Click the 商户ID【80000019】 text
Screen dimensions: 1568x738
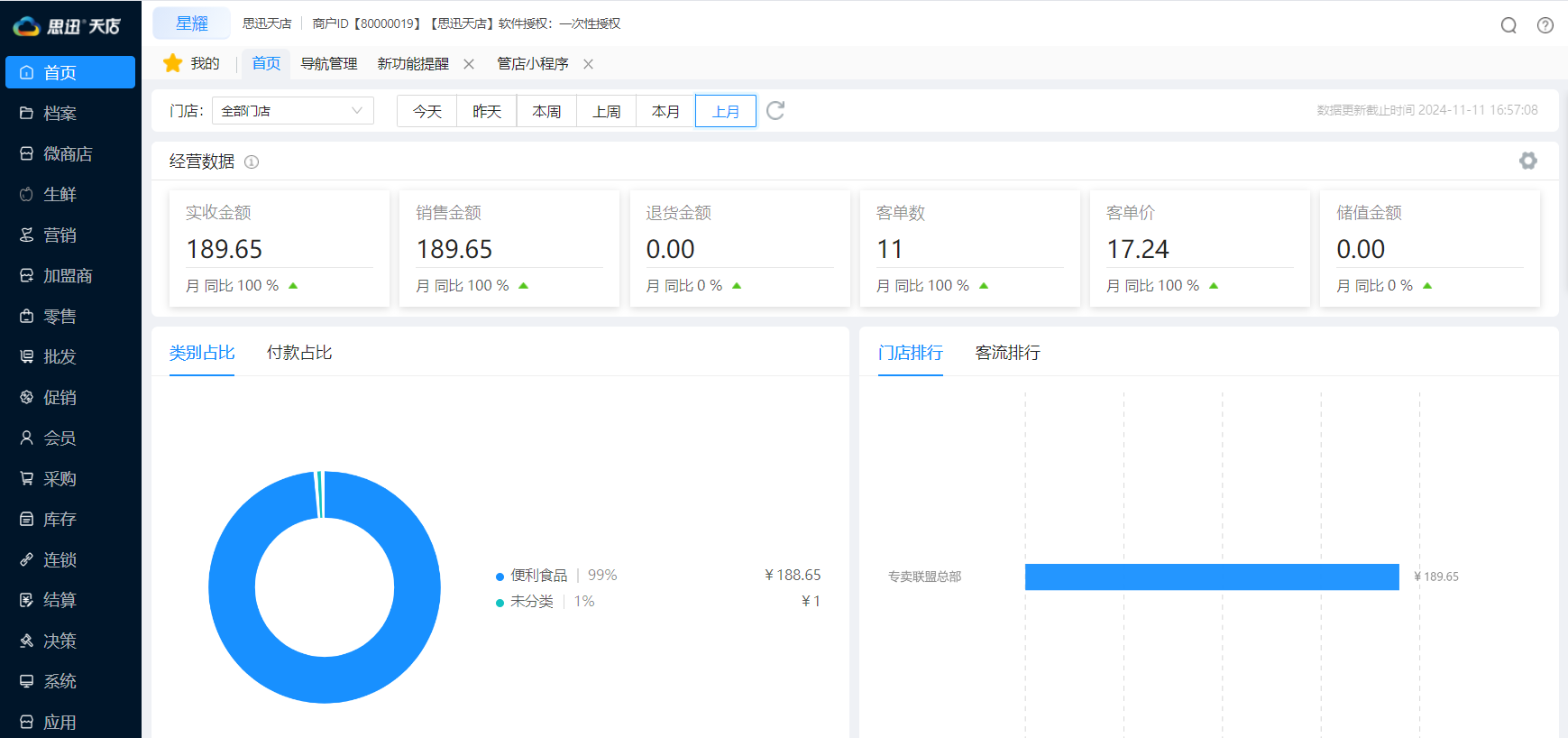pos(367,23)
